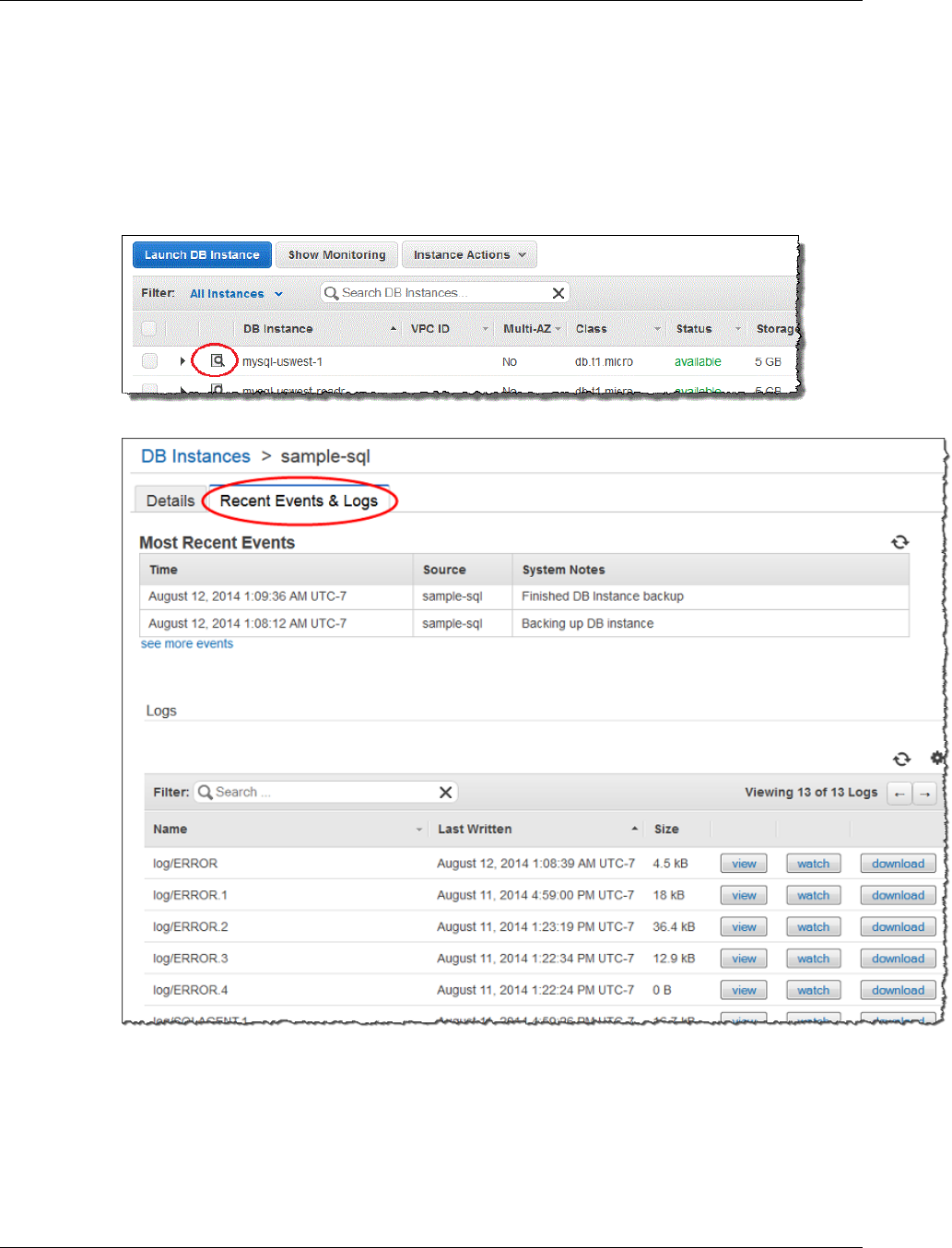Select log/ERROR.2 name cell
Image resolution: width=952 pixels, height=1248 pixels.
point(190,926)
